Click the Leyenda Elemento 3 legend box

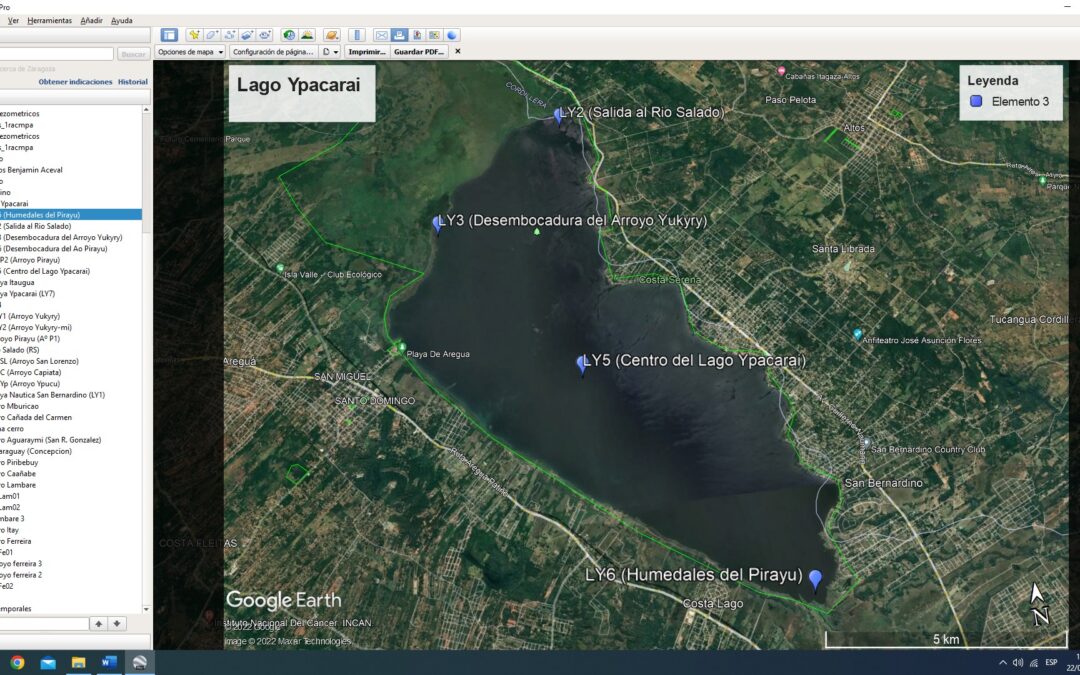pyautogui.click(x=1010, y=93)
